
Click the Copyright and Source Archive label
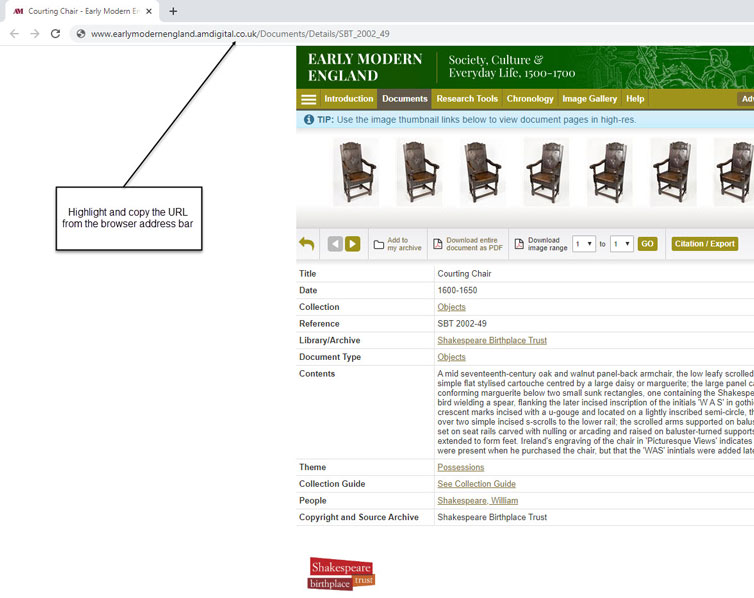pyautogui.click(x=359, y=517)
